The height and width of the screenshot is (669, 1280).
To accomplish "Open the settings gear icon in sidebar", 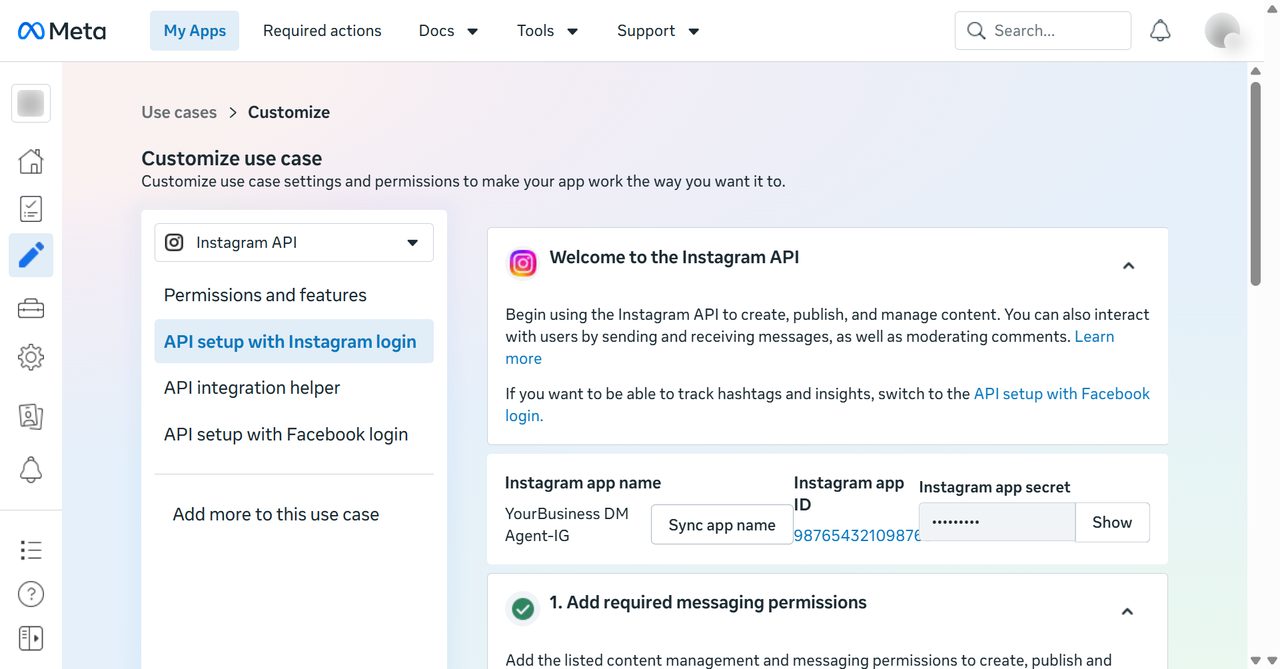I will click(31, 357).
